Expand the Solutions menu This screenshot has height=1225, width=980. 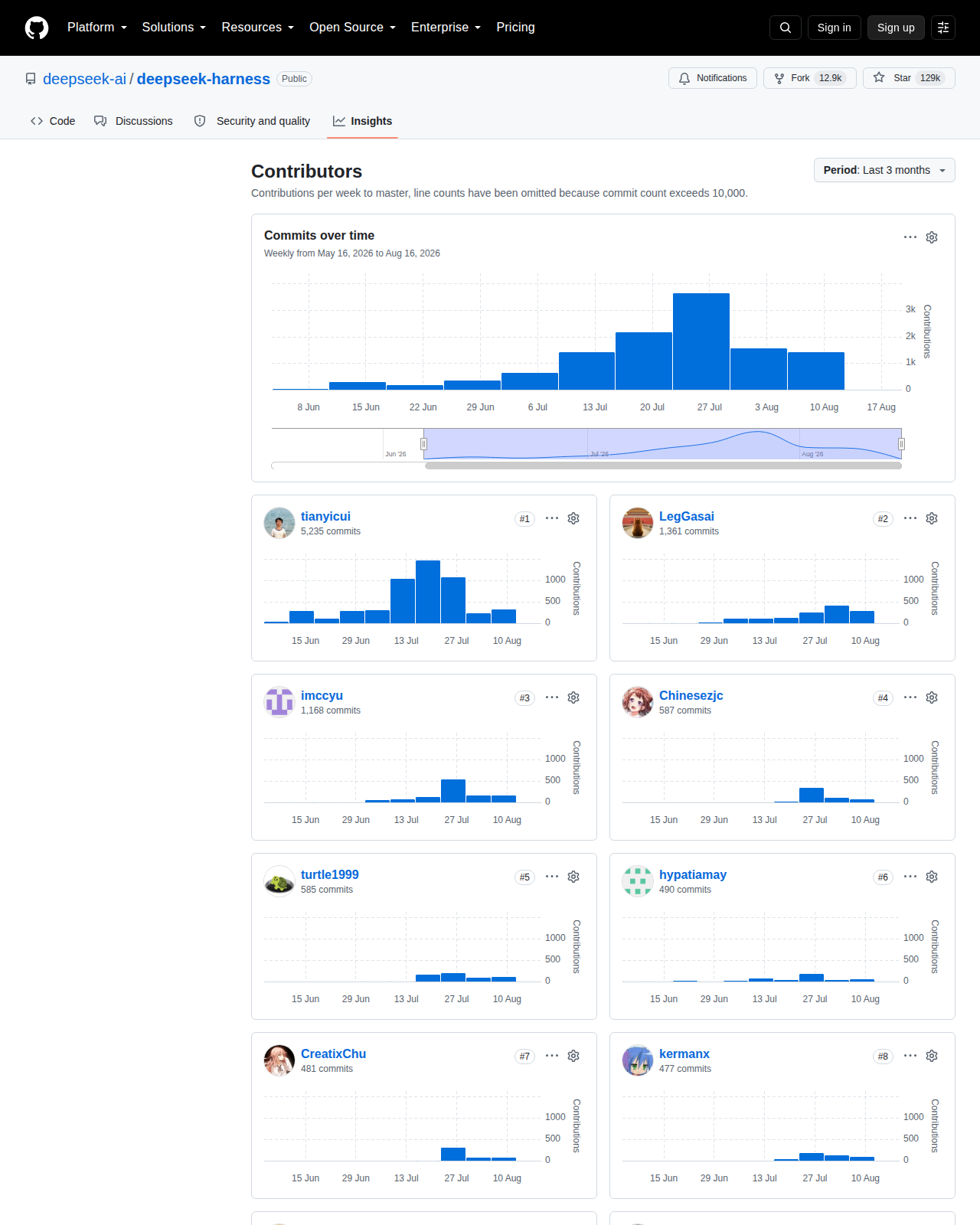pyautogui.click(x=174, y=28)
